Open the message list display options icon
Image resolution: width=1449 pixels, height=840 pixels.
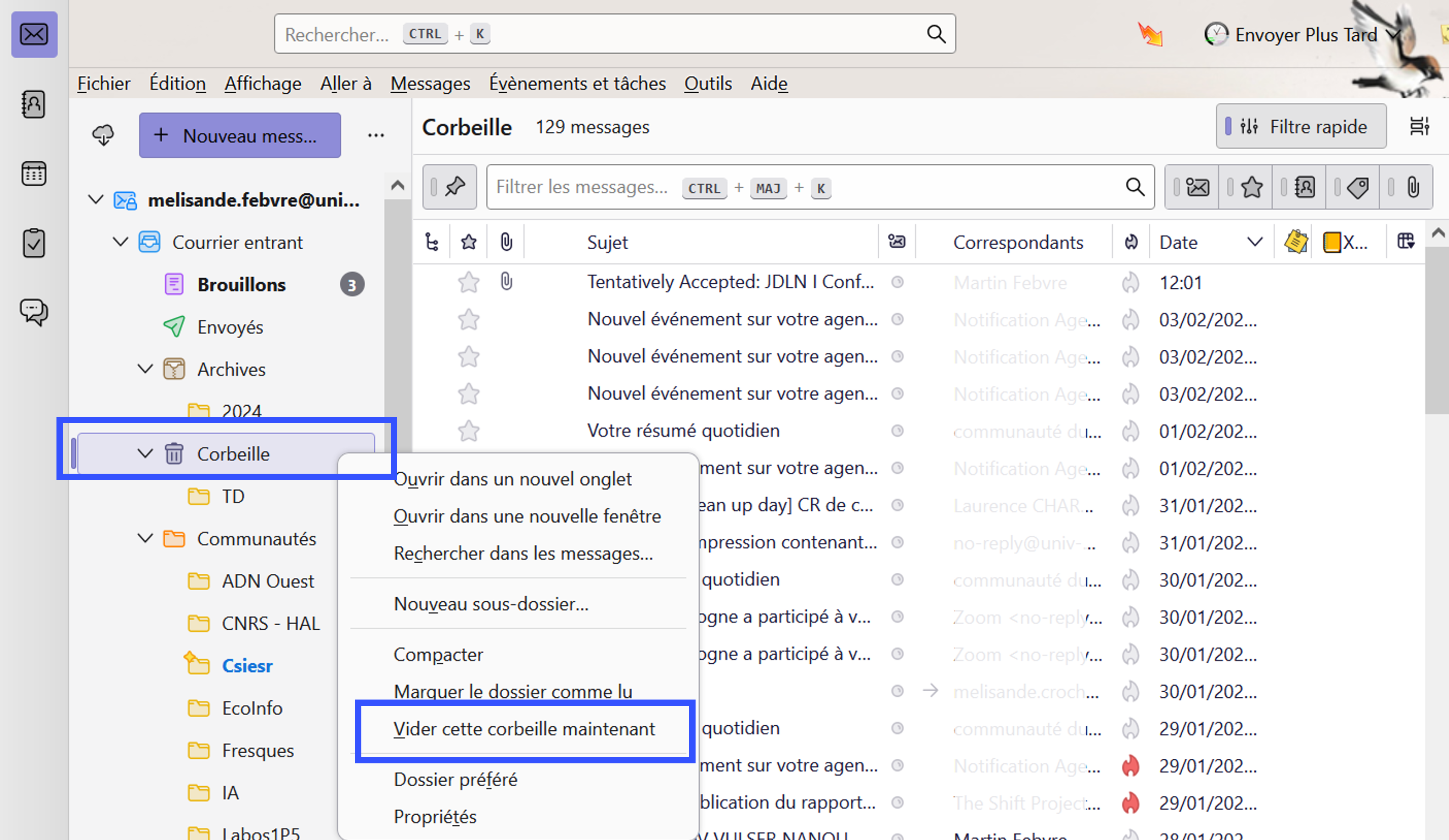(1419, 127)
